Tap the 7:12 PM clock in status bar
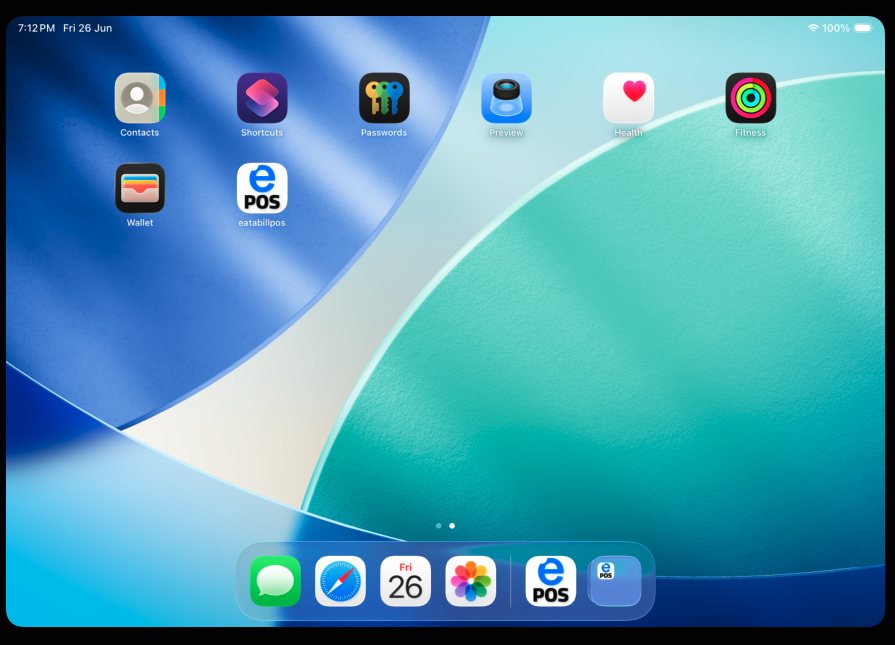 click(x=37, y=28)
